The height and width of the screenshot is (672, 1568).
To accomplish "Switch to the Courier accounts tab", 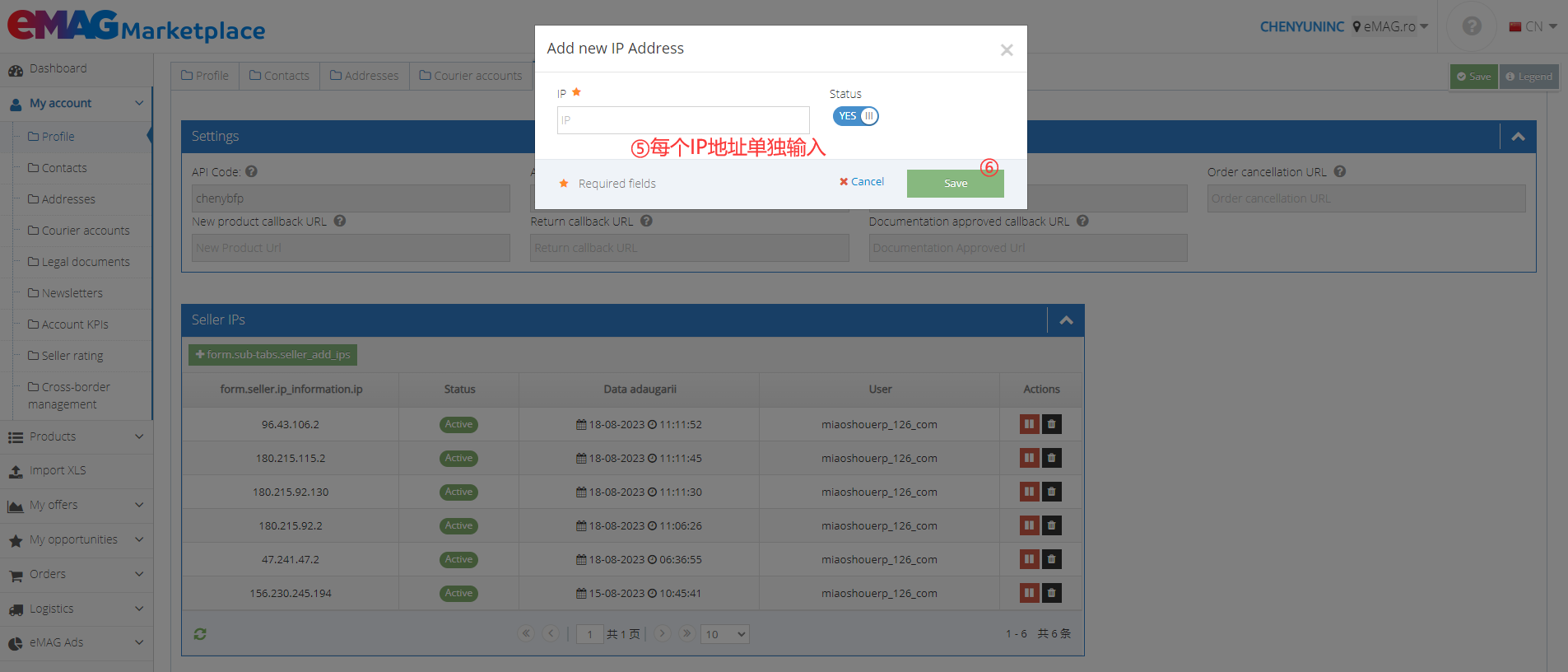I will click(471, 76).
